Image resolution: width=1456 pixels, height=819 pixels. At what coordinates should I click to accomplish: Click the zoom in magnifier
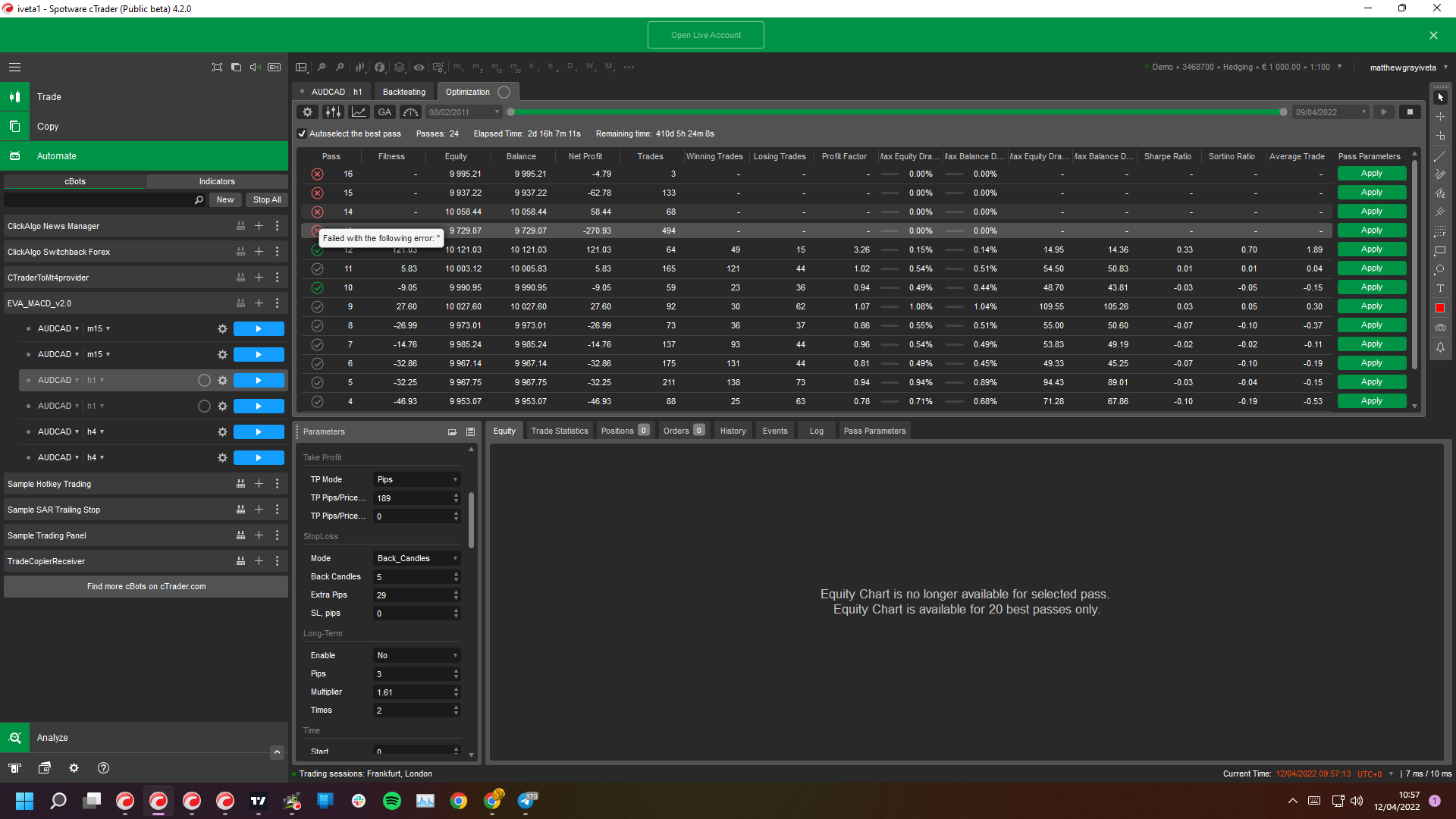click(x=340, y=67)
